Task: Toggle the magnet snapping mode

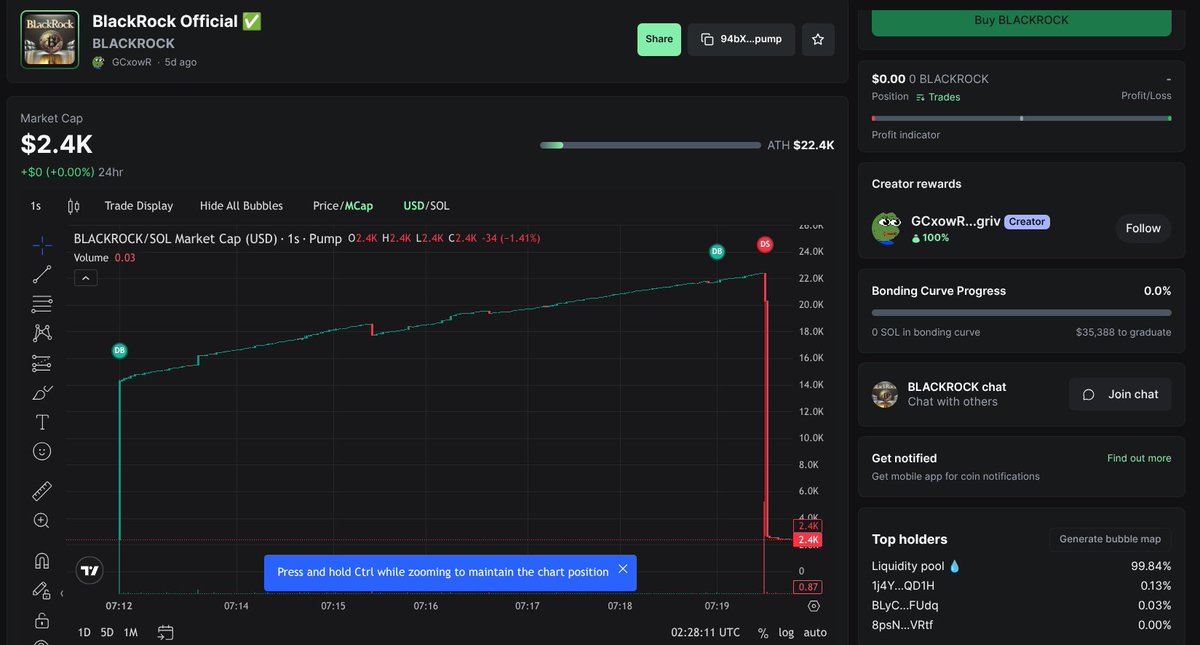Action: 42,560
